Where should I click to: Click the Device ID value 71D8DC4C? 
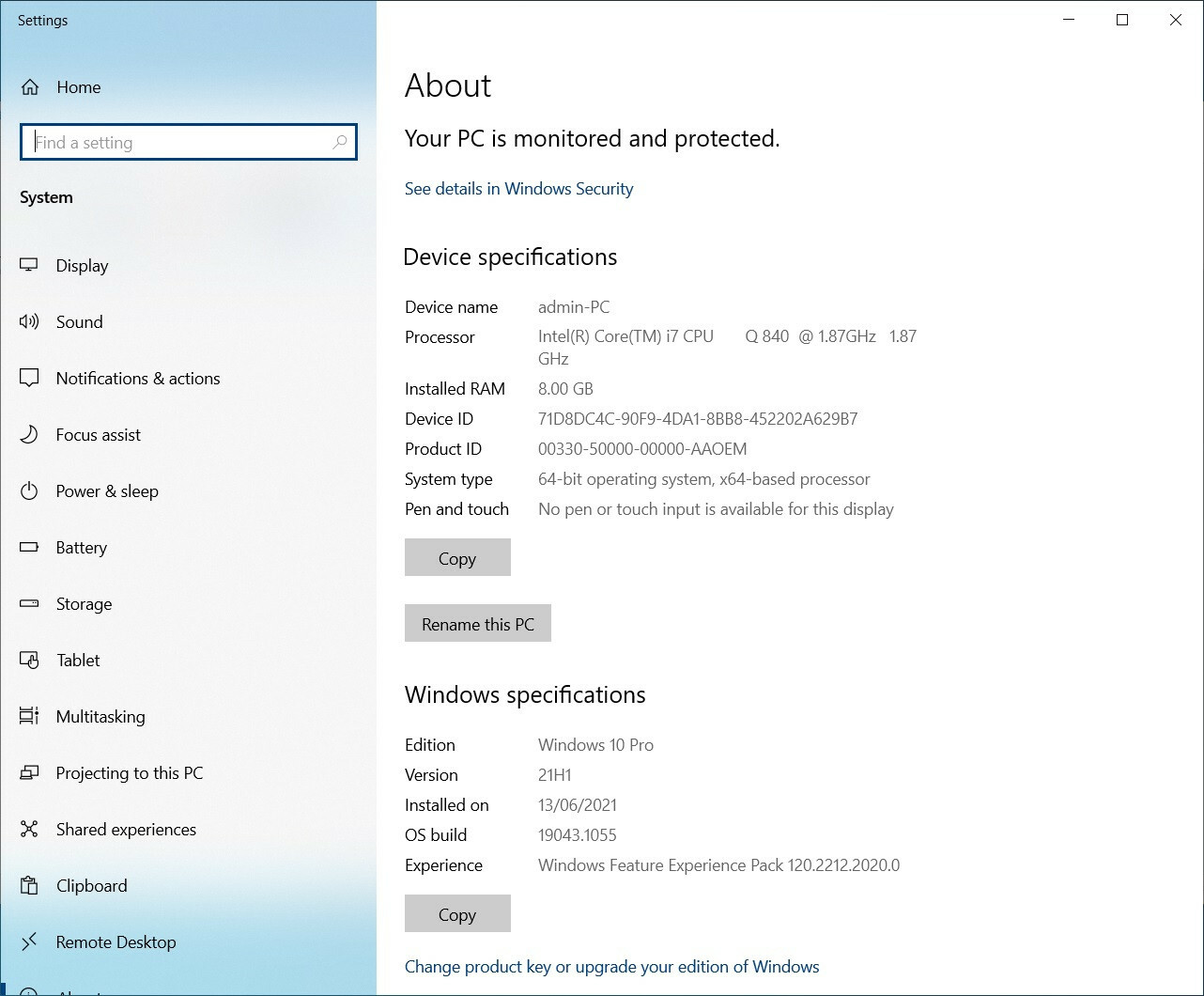point(698,419)
